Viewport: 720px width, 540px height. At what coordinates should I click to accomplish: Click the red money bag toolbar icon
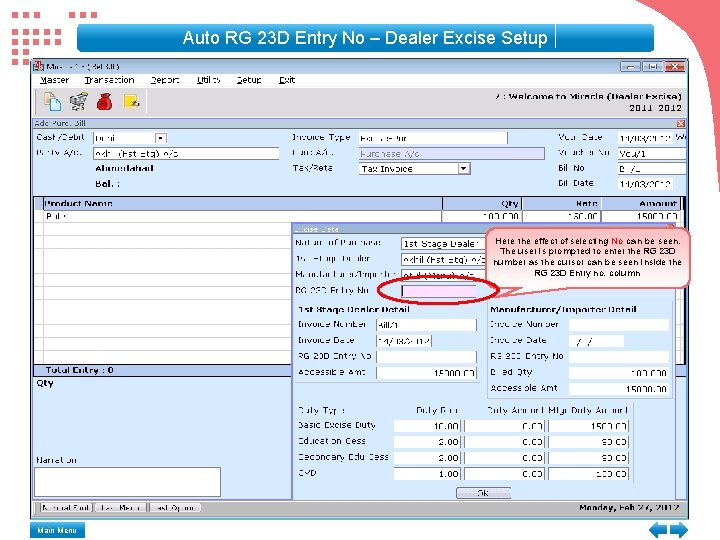105,101
